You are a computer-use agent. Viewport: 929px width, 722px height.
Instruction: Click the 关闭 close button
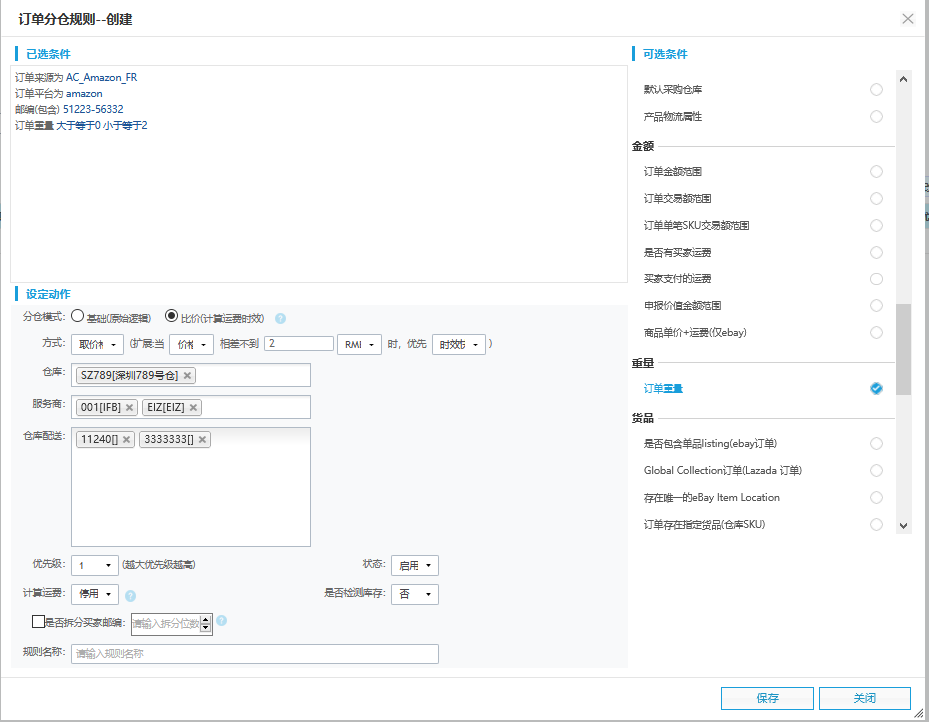pyautogui.click(x=864, y=698)
